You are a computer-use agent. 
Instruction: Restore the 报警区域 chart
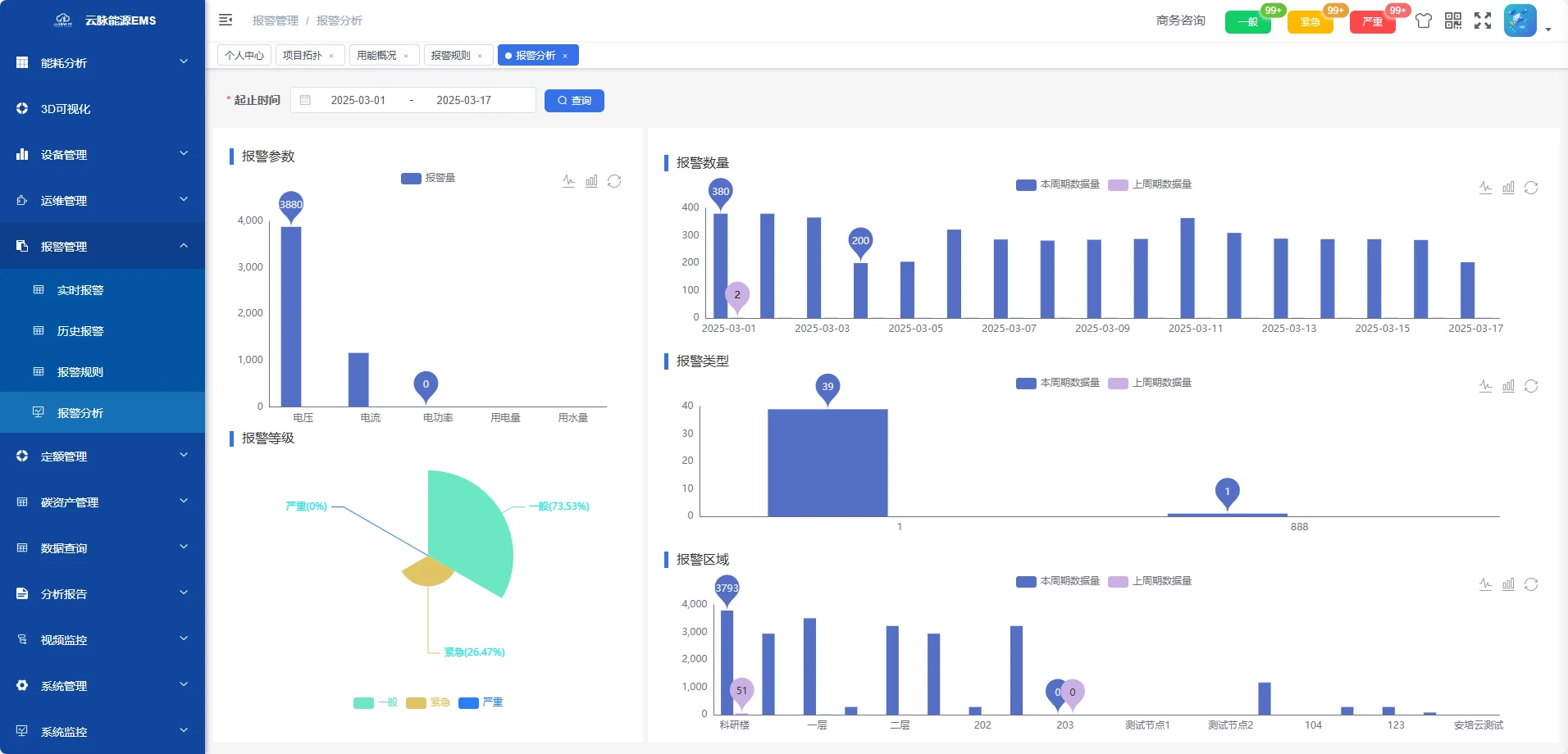pos(1531,584)
